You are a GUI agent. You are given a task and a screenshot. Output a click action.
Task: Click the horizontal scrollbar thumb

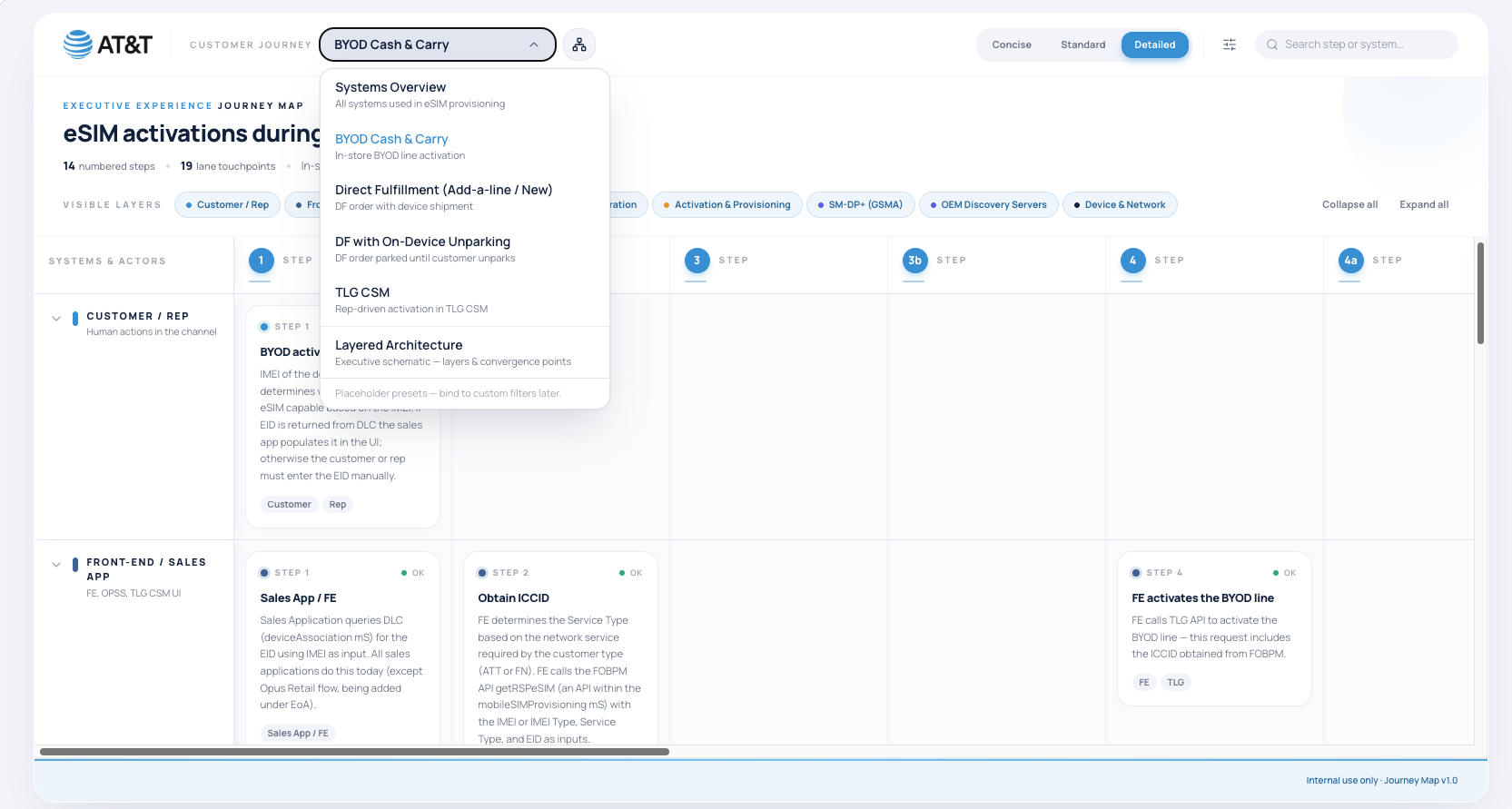click(x=354, y=752)
